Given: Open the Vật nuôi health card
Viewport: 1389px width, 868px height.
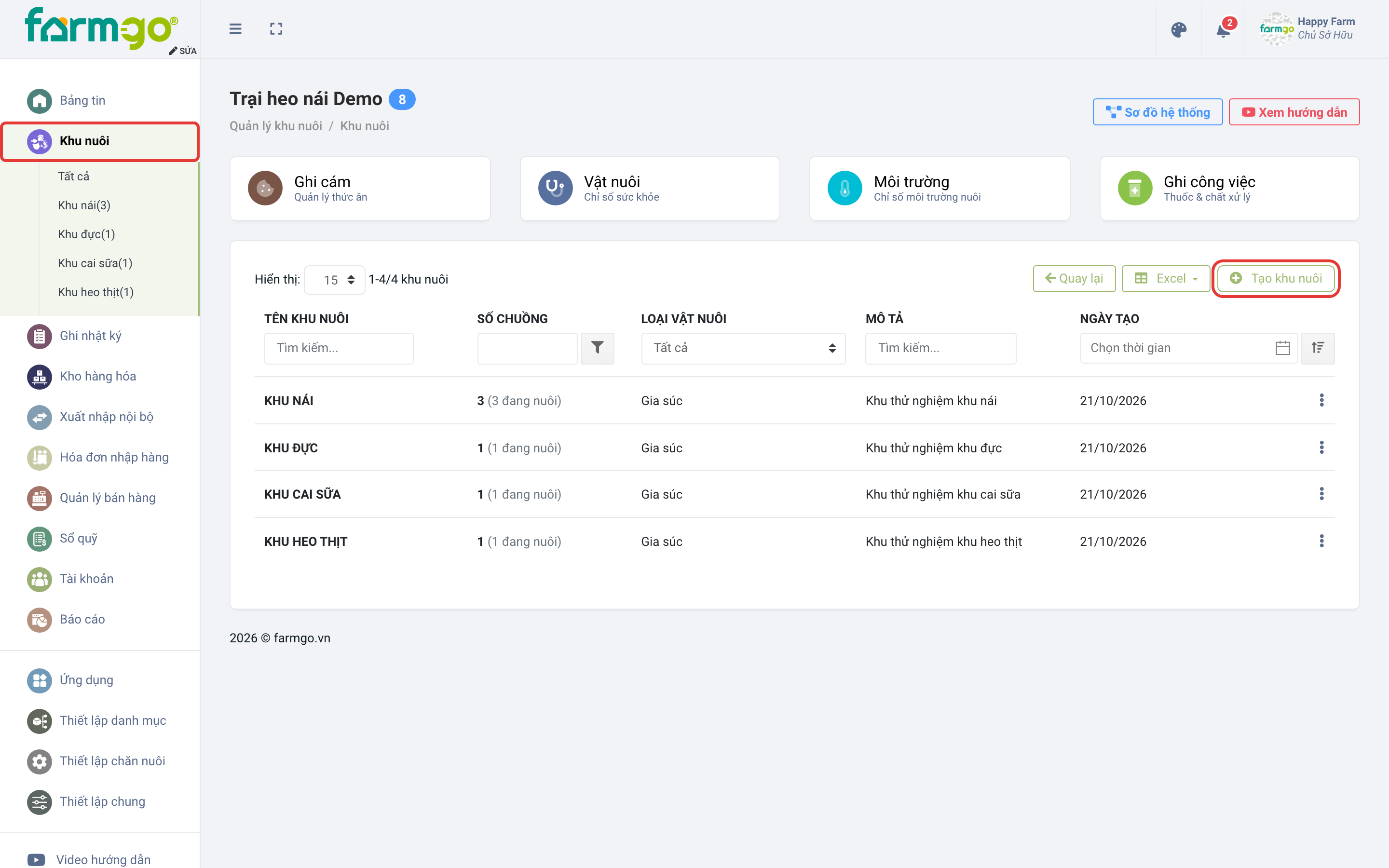Looking at the screenshot, I should pos(650,188).
